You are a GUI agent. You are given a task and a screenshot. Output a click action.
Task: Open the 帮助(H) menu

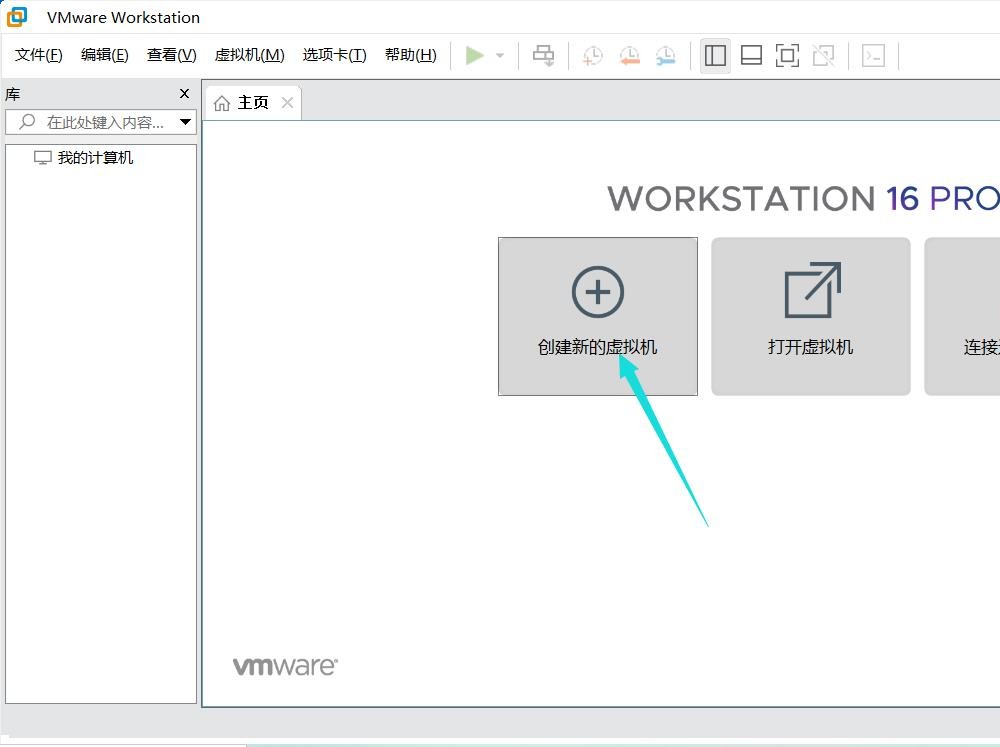coord(410,55)
